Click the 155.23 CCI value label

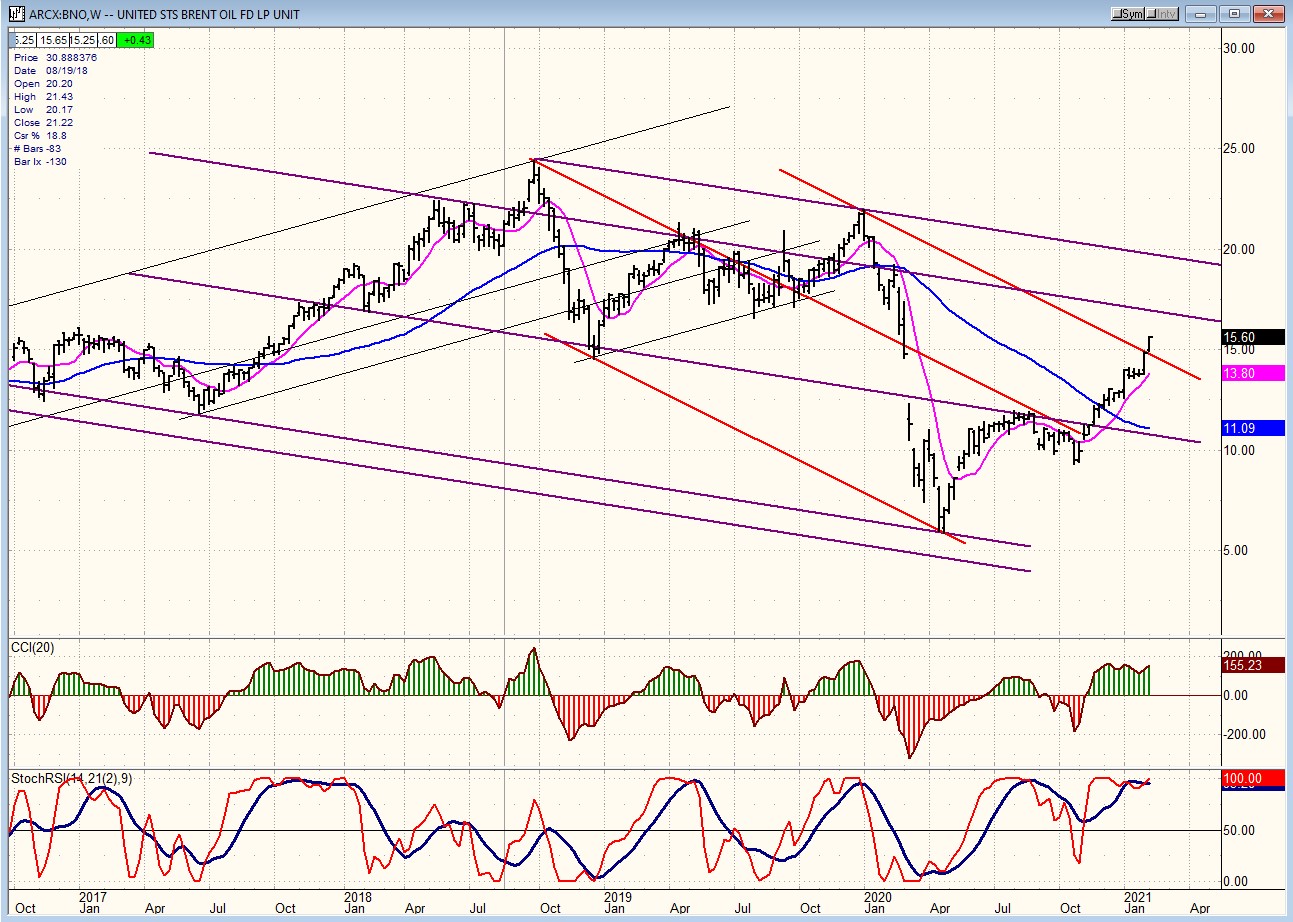(1252, 663)
